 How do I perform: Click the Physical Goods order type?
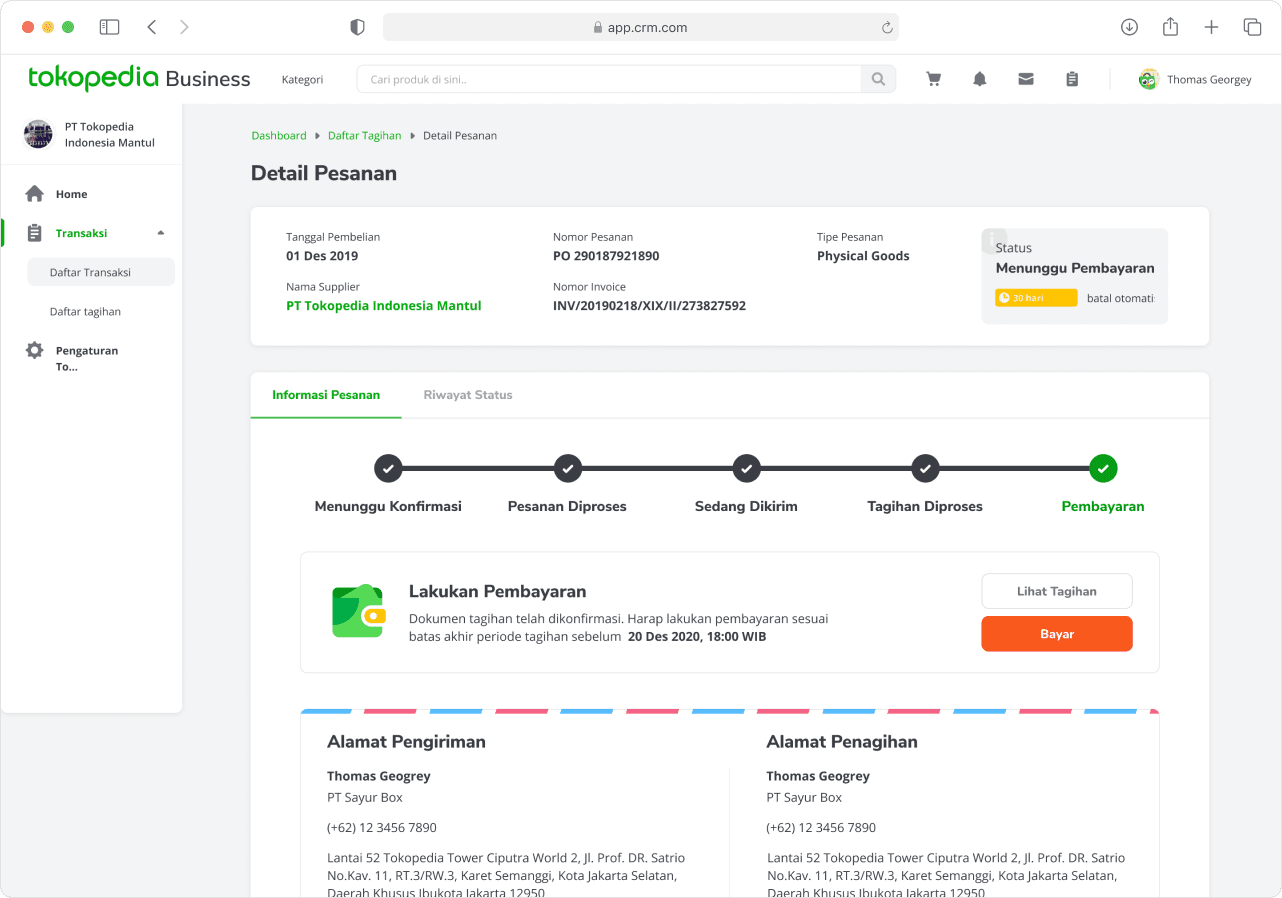pos(863,256)
